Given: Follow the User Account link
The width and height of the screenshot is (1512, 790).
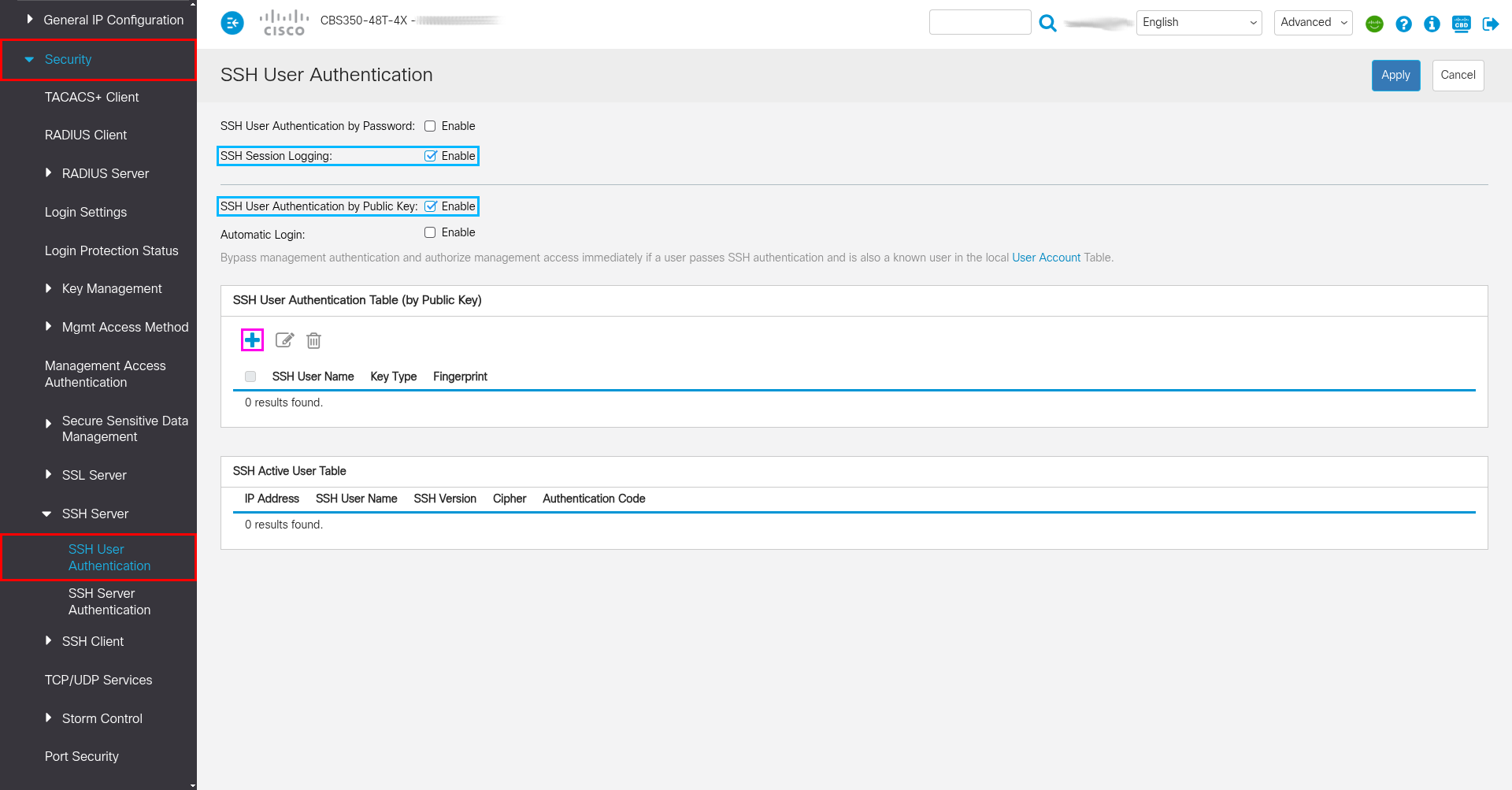Looking at the screenshot, I should (x=1046, y=258).
